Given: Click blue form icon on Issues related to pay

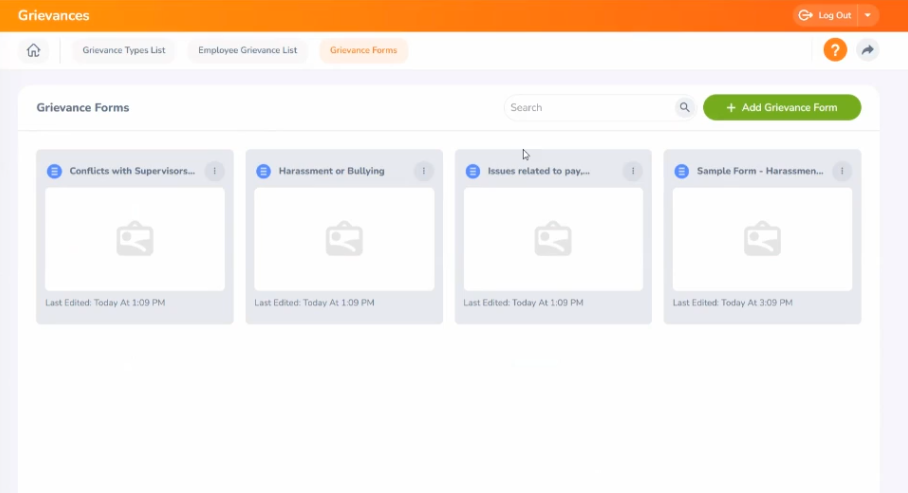Looking at the screenshot, I should click(473, 171).
